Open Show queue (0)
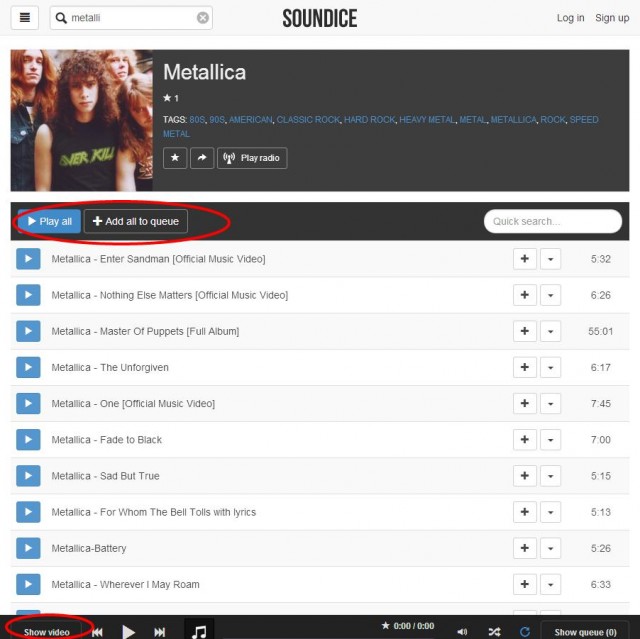 pyautogui.click(x=585, y=631)
